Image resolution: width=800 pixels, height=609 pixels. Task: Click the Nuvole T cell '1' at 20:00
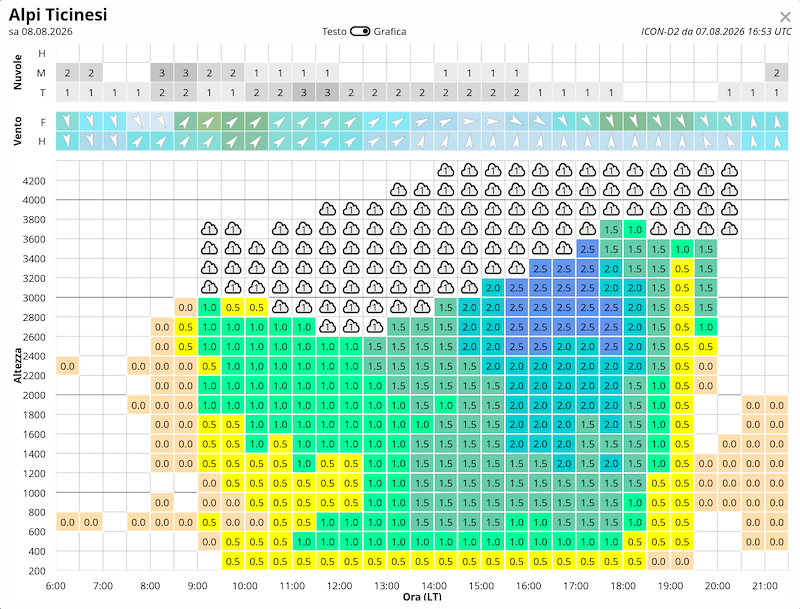[730, 93]
